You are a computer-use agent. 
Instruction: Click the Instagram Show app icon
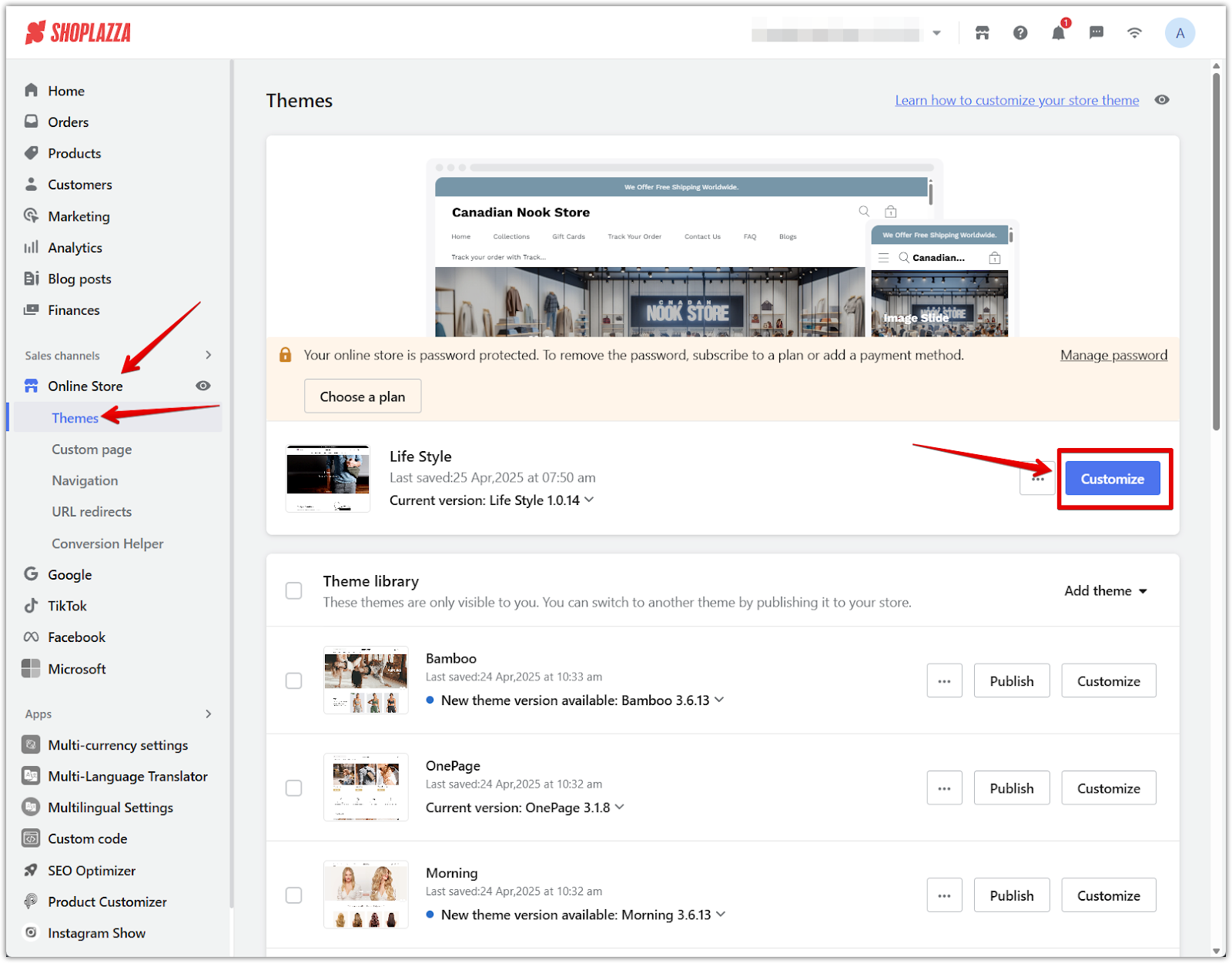coord(31,932)
